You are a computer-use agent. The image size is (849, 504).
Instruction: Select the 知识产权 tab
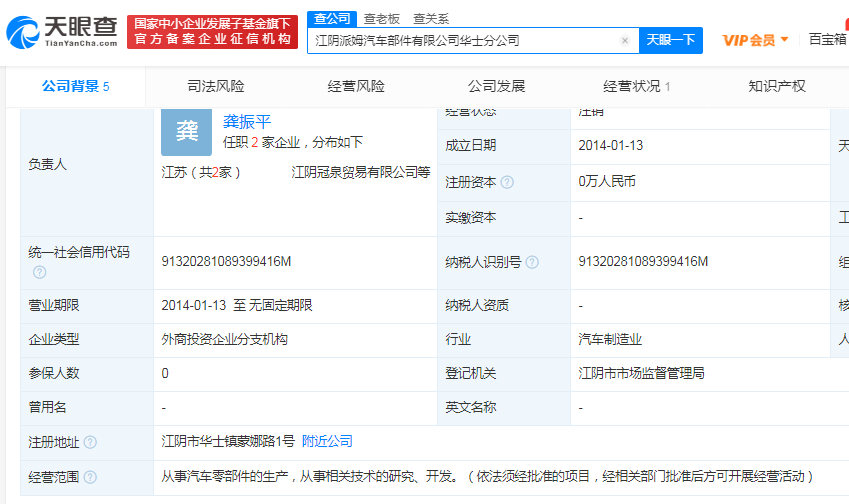(x=777, y=86)
